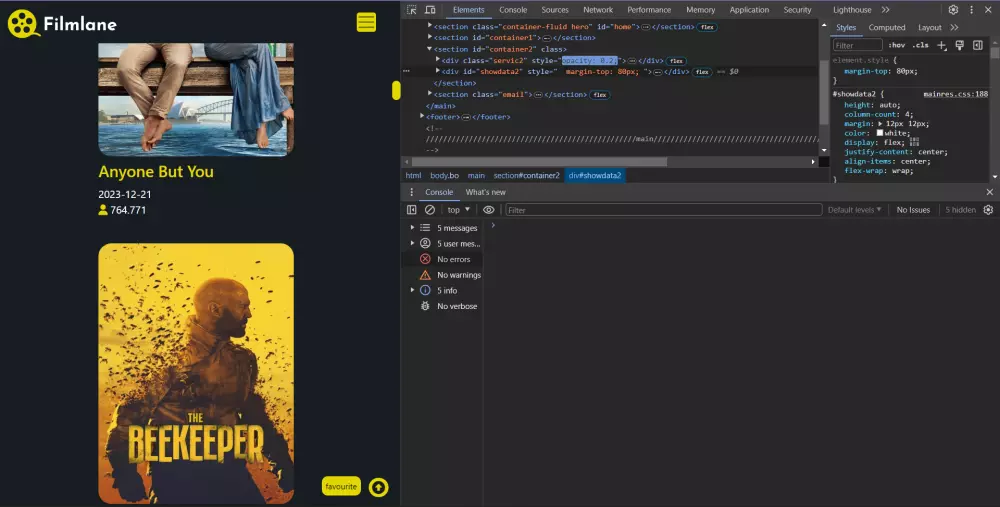Toggle flex badge on servic2 div
This screenshot has height=507, width=1000.
pos(677,61)
